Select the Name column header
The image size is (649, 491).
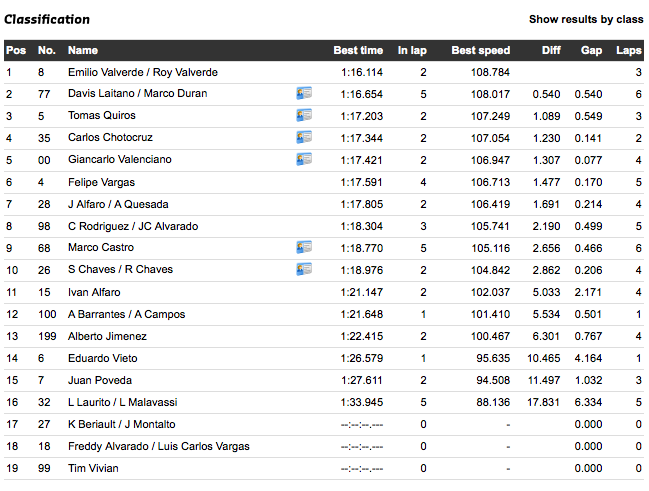click(83, 50)
